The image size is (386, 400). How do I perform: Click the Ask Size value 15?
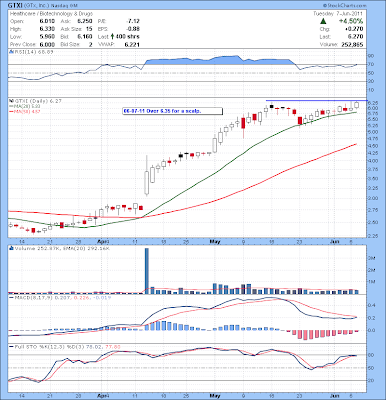89,29
